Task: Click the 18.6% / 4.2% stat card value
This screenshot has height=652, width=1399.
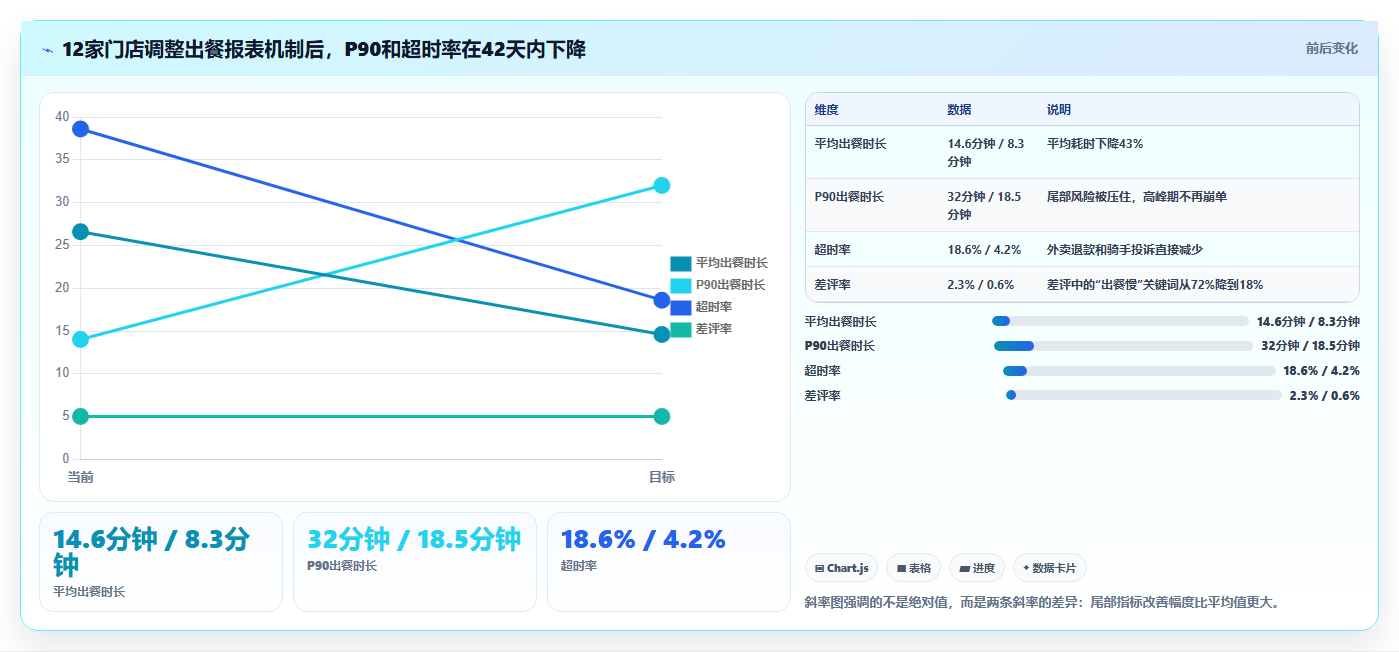Action: pyautogui.click(x=643, y=539)
